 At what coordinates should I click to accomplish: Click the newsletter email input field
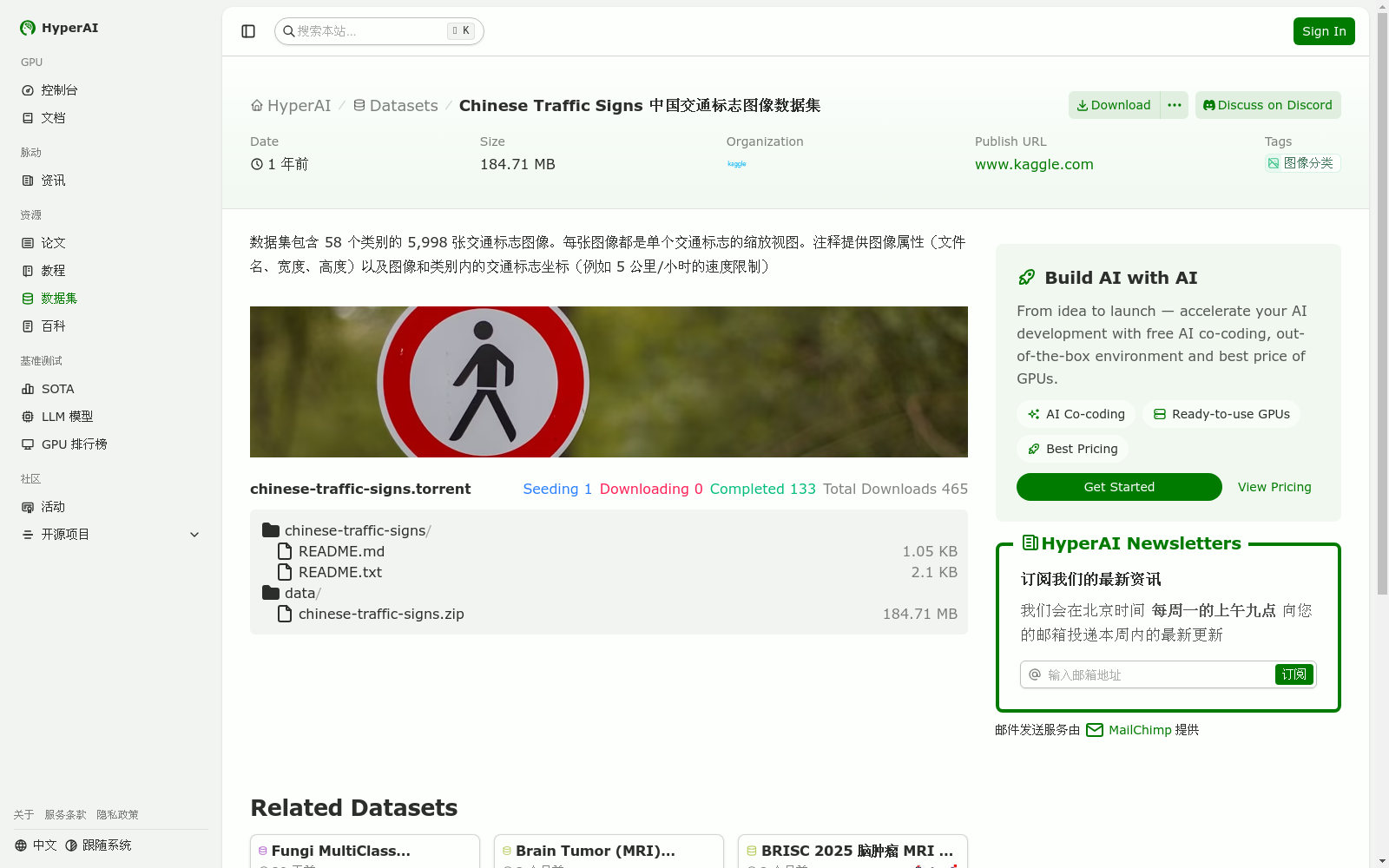1155,674
